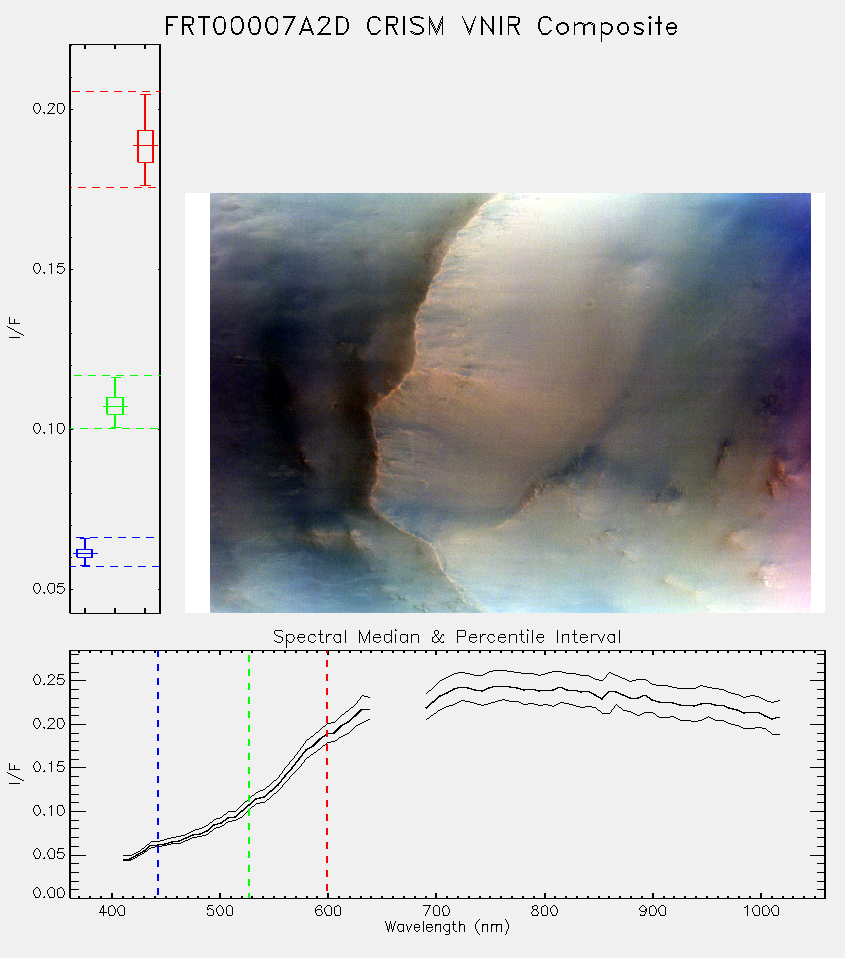Viewport: 845px width, 958px height.
Task: Select the green dashed wavelength line
Action: coord(249,773)
